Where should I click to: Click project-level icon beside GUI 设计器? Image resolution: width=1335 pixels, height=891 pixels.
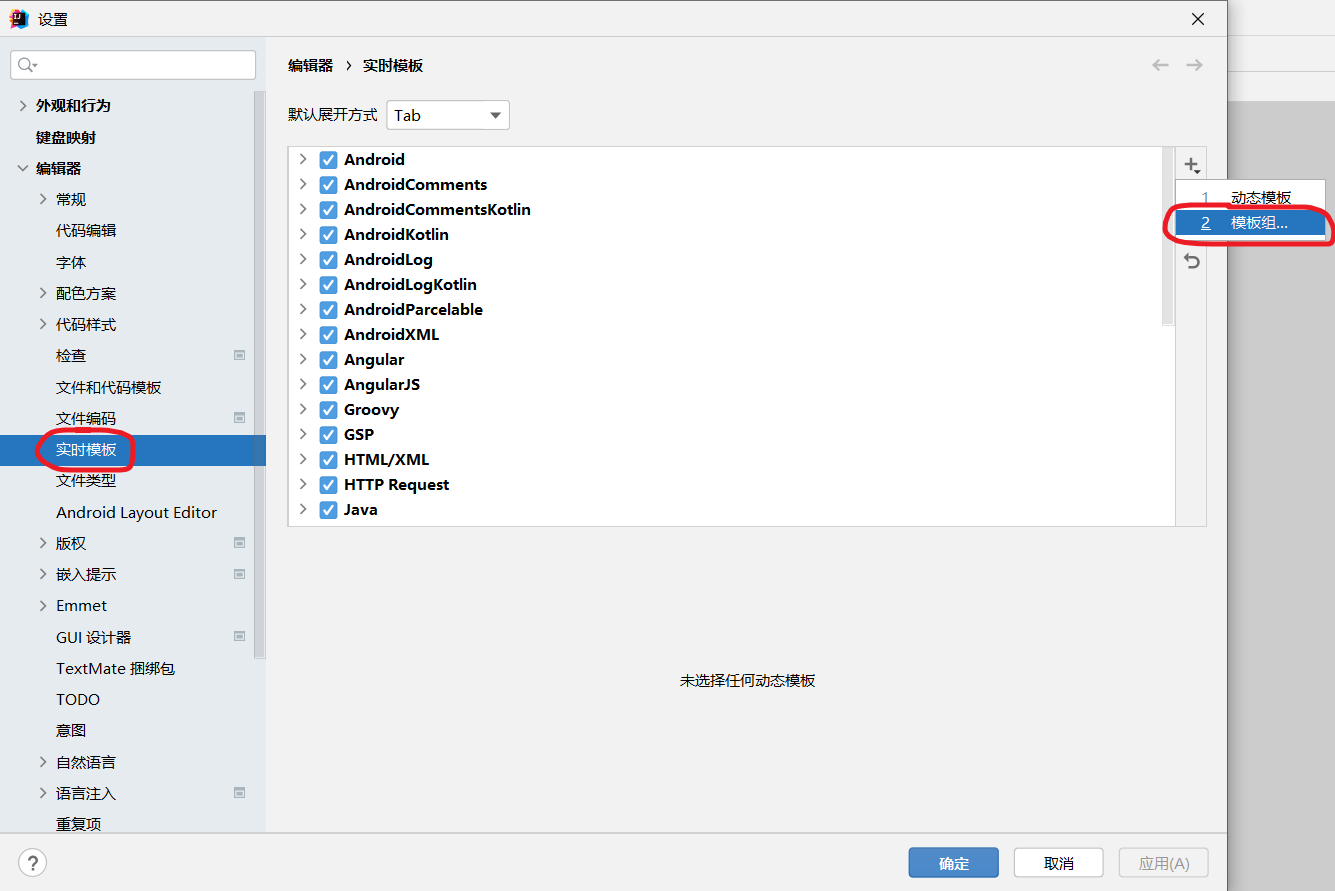(x=239, y=637)
